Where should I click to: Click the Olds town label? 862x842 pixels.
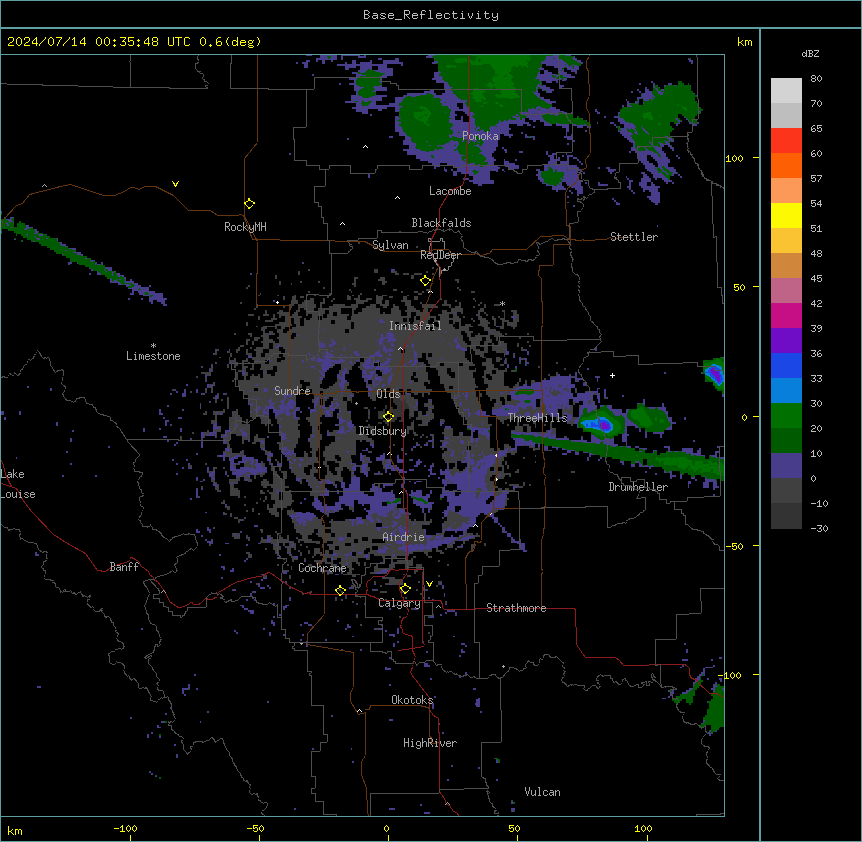coord(388,394)
